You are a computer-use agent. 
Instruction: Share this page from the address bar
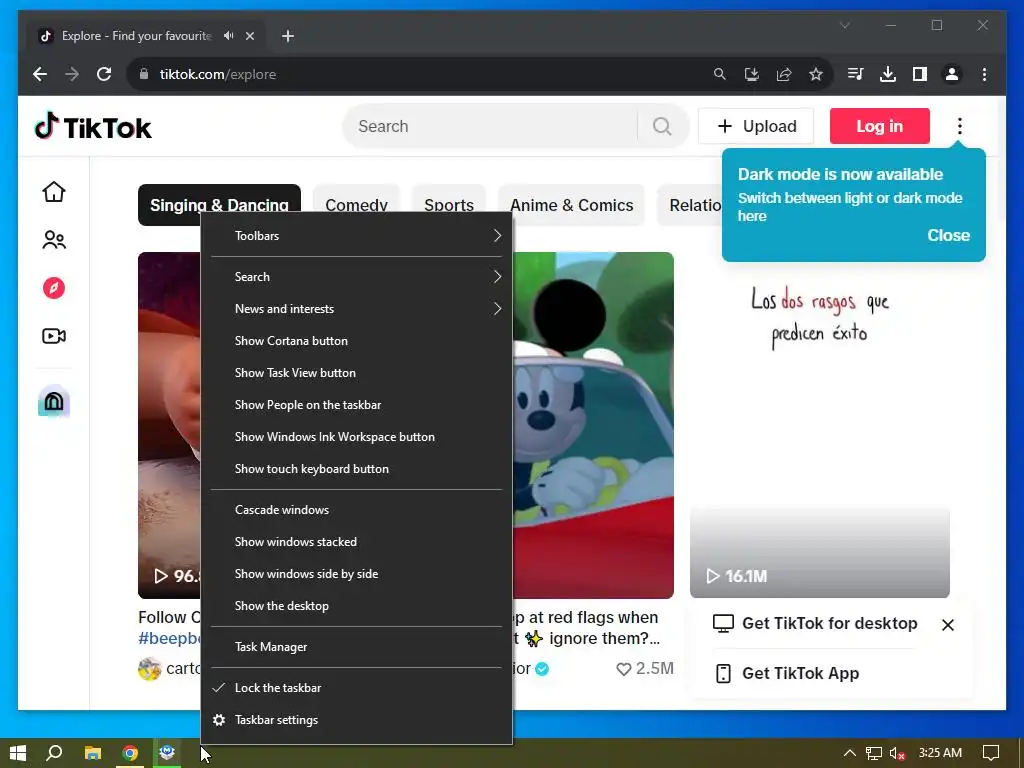[784, 74]
